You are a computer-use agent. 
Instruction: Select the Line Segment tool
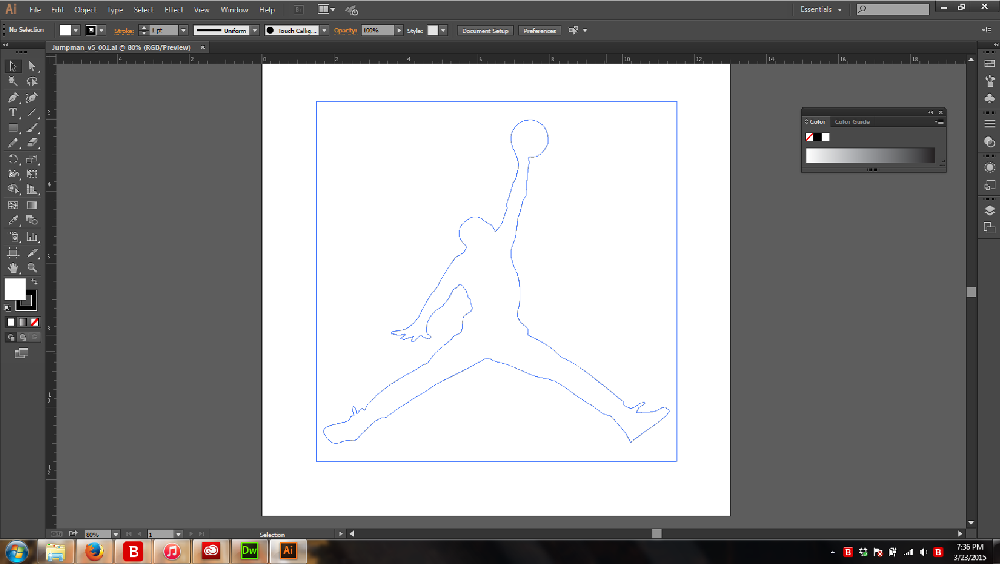pos(32,113)
